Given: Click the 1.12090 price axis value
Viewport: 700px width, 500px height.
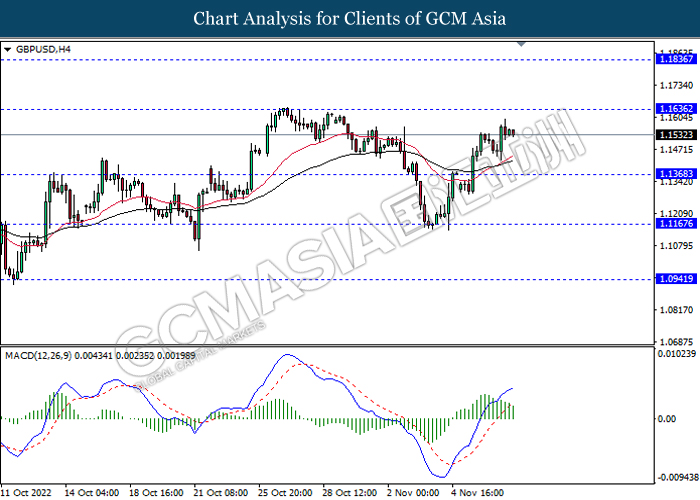Looking at the screenshot, I should click(x=676, y=214).
